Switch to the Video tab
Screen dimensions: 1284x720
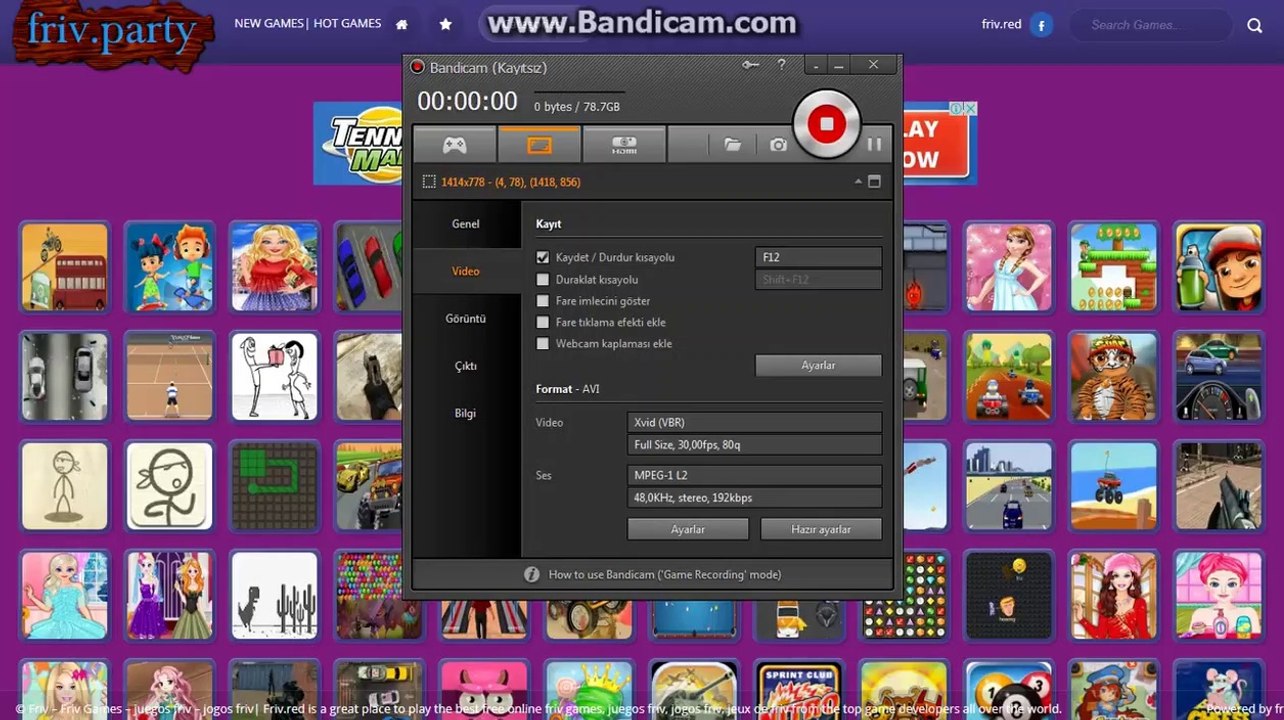pos(466,271)
